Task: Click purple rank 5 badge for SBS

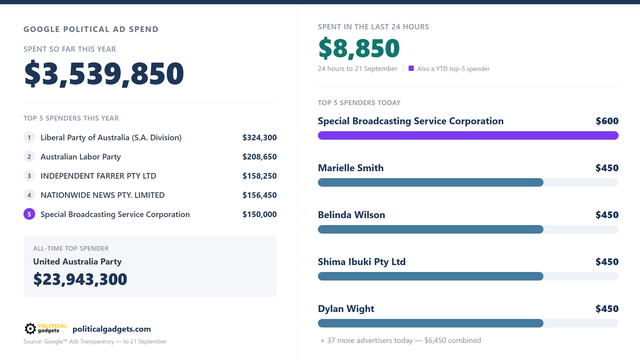Action: click(x=29, y=214)
